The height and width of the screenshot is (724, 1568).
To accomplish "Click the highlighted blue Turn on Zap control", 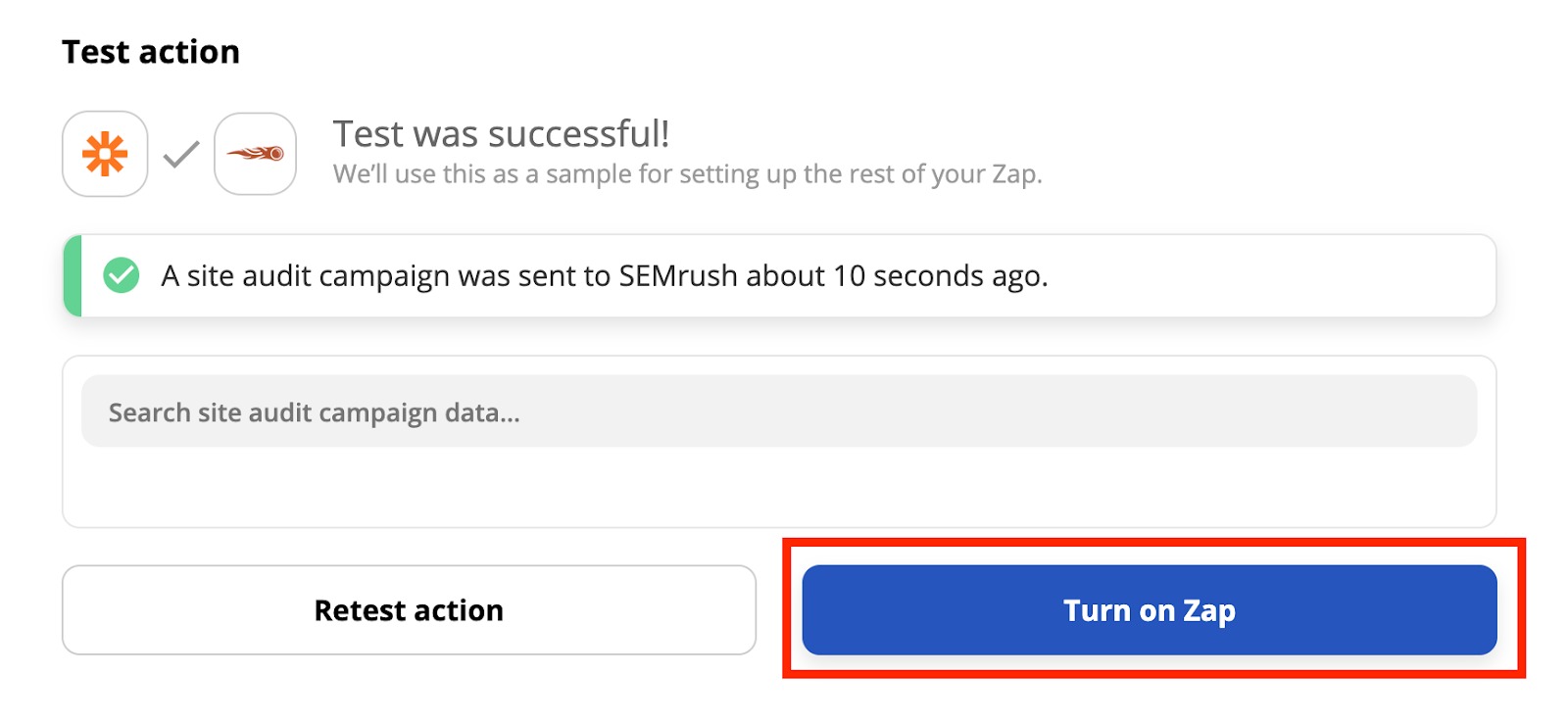I will (1149, 609).
